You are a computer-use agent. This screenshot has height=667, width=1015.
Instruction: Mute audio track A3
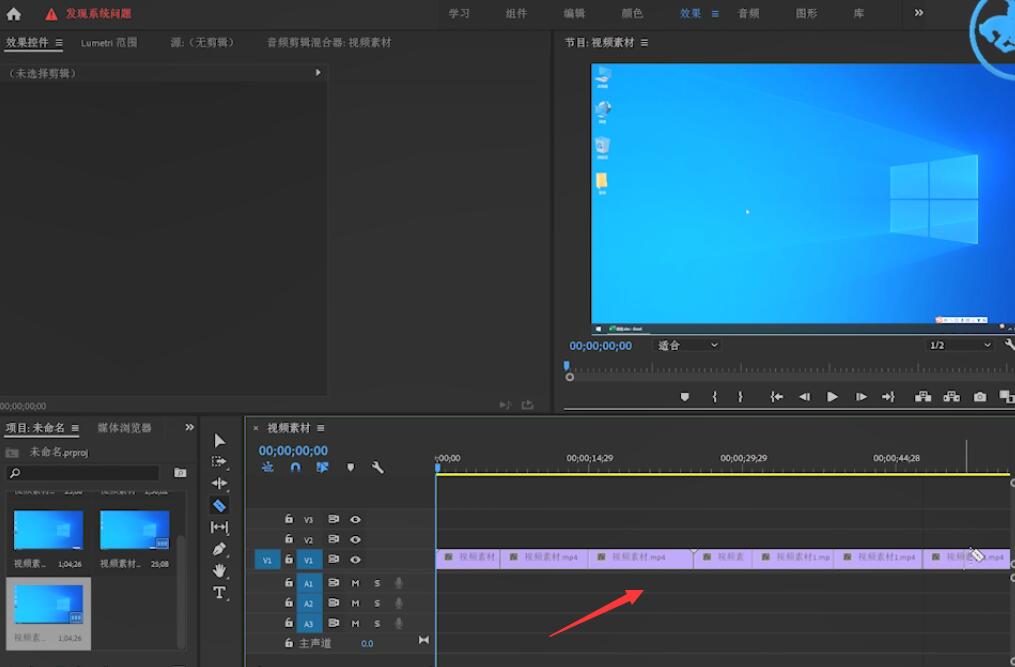[355, 624]
